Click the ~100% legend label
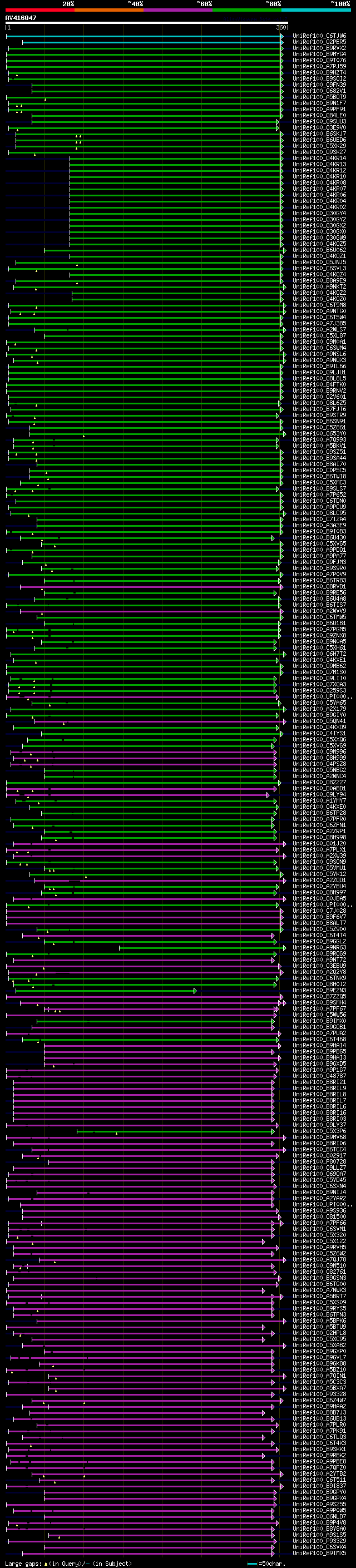 (x=340, y=4)
